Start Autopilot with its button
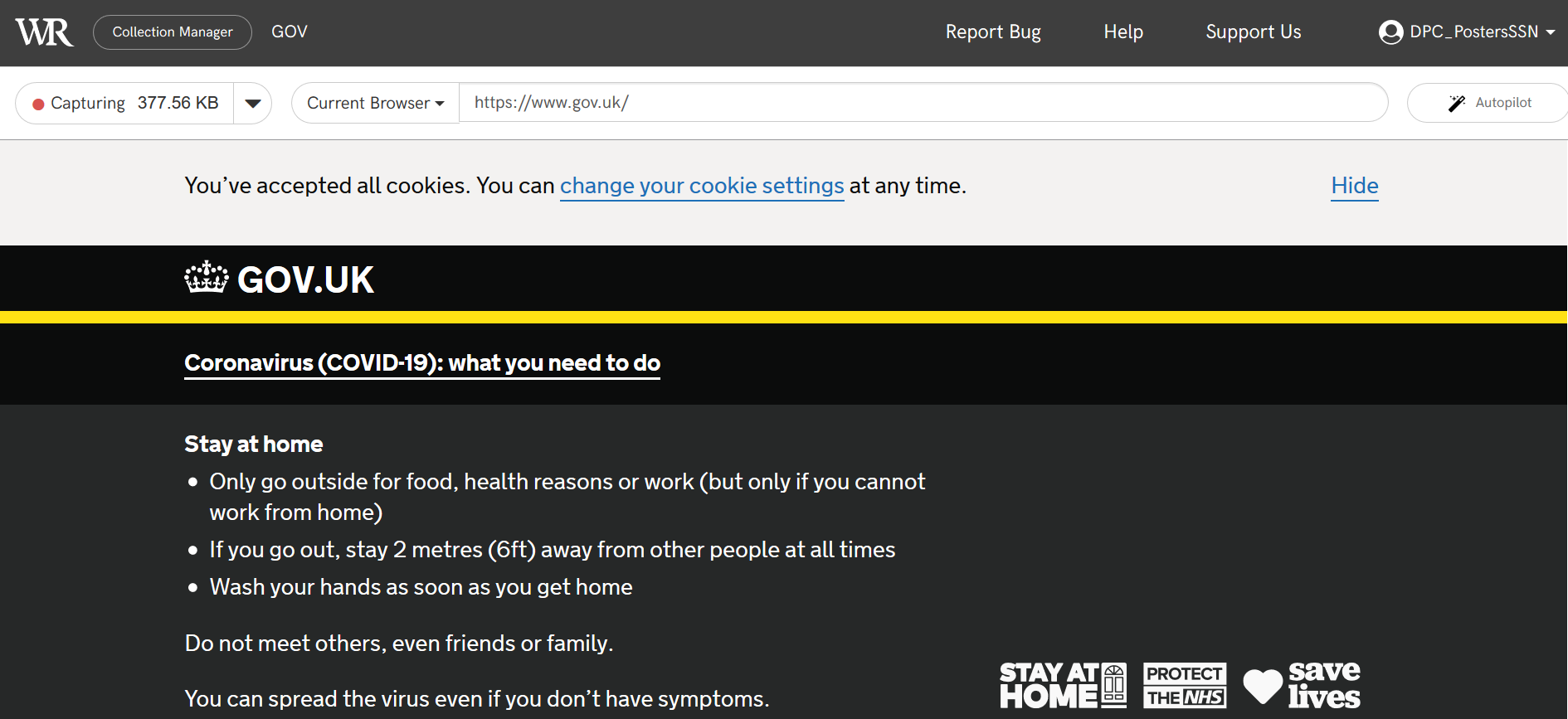The width and height of the screenshot is (1568, 719). 1488,103
